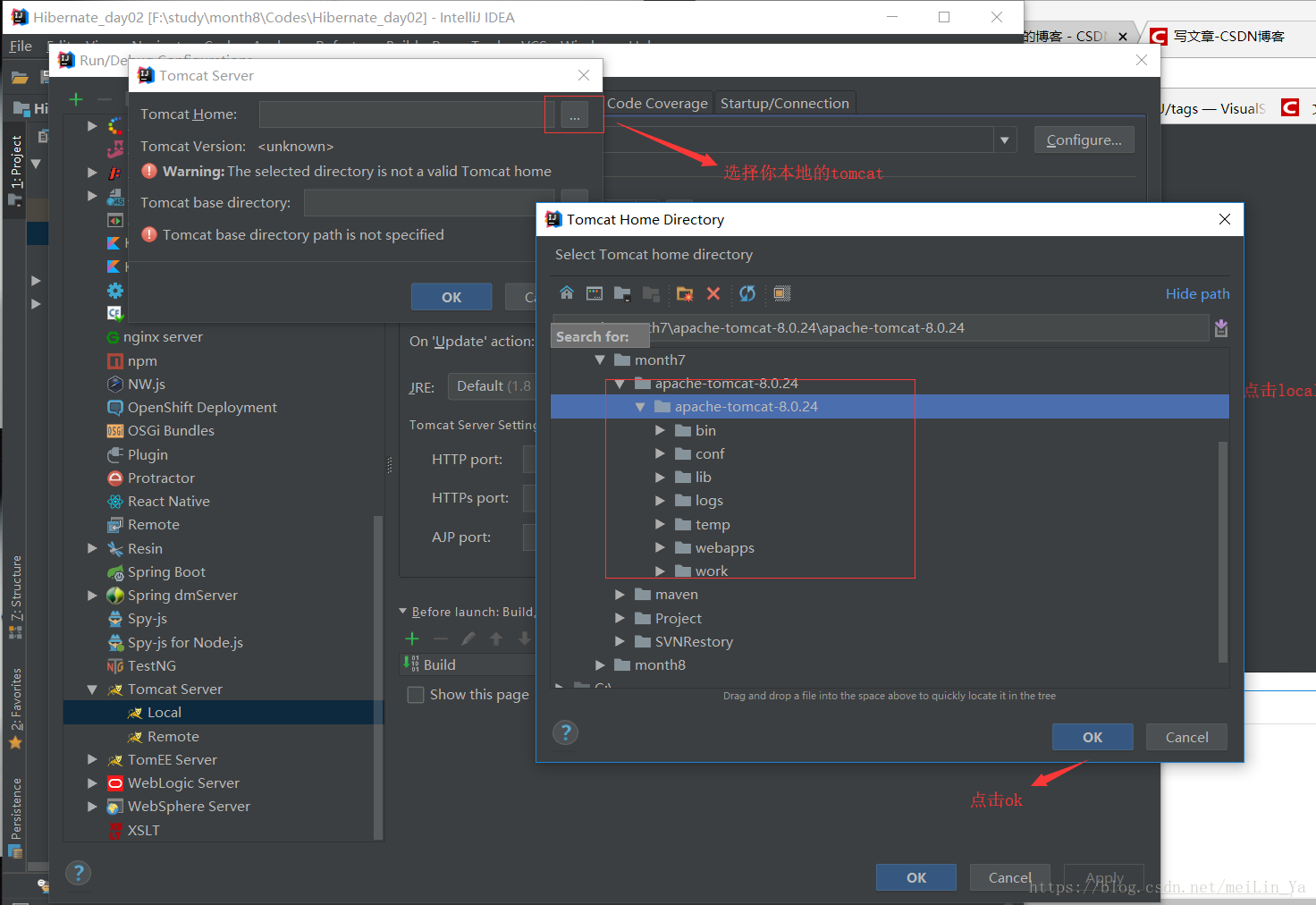Select the Local item under Tomcat Server

tap(224, 713)
